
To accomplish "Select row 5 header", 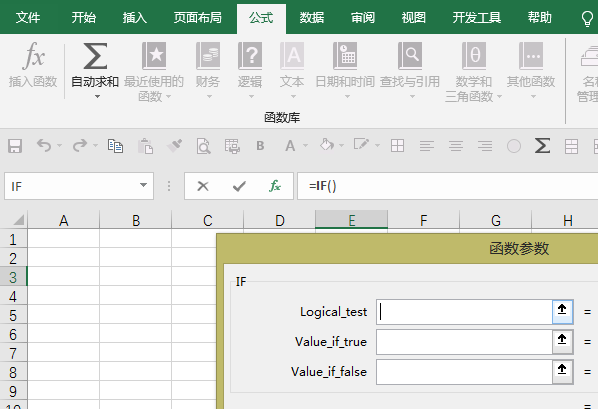I will (x=13, y=315).
